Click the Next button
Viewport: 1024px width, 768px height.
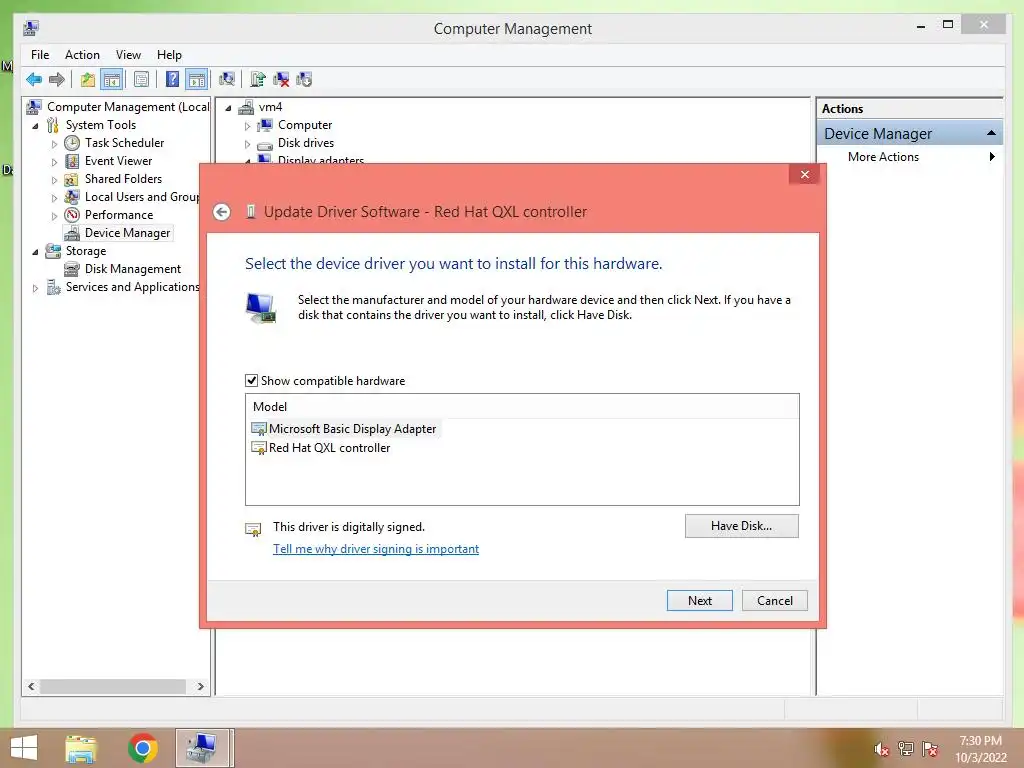tap(699, 601)
